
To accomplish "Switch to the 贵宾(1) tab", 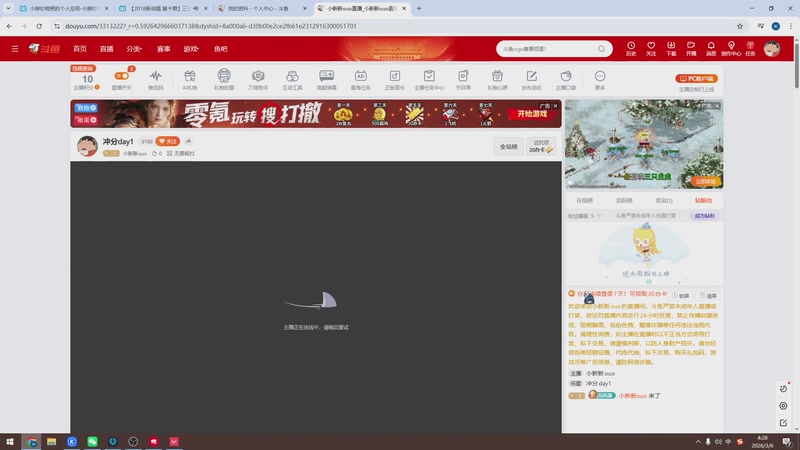I will pos(664,201).
